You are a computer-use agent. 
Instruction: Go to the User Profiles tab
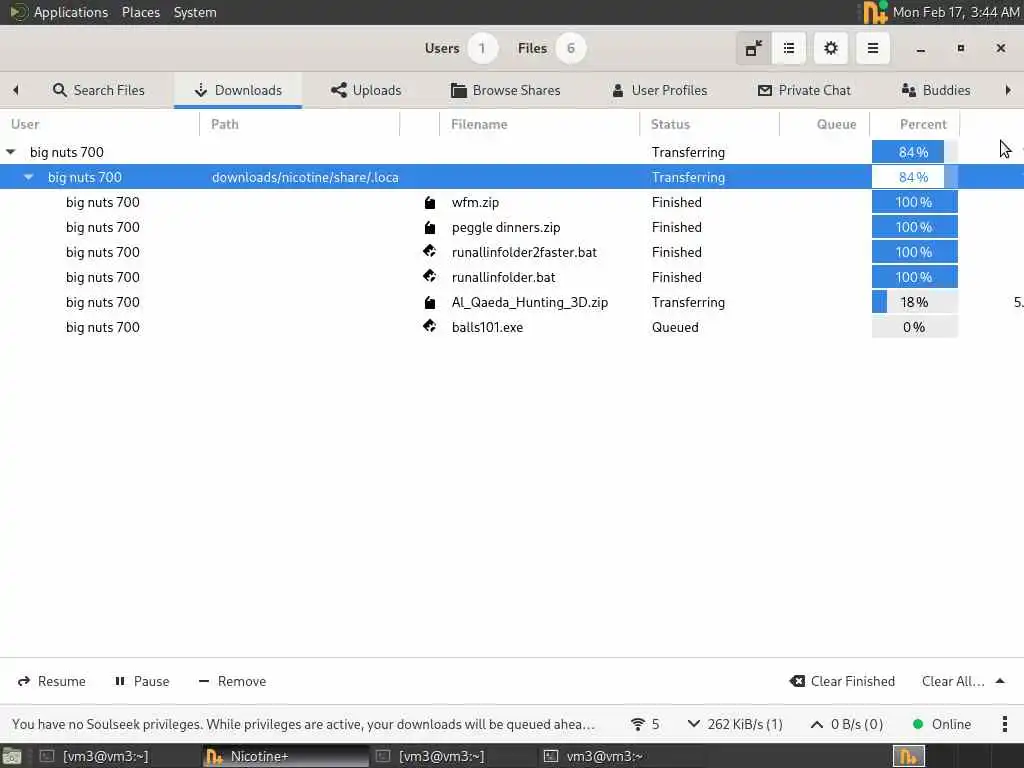click(x=660, y=90)
